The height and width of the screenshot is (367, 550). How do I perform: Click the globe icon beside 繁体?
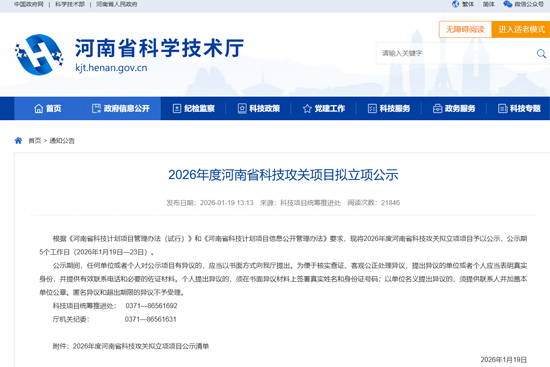coord(455,4)
